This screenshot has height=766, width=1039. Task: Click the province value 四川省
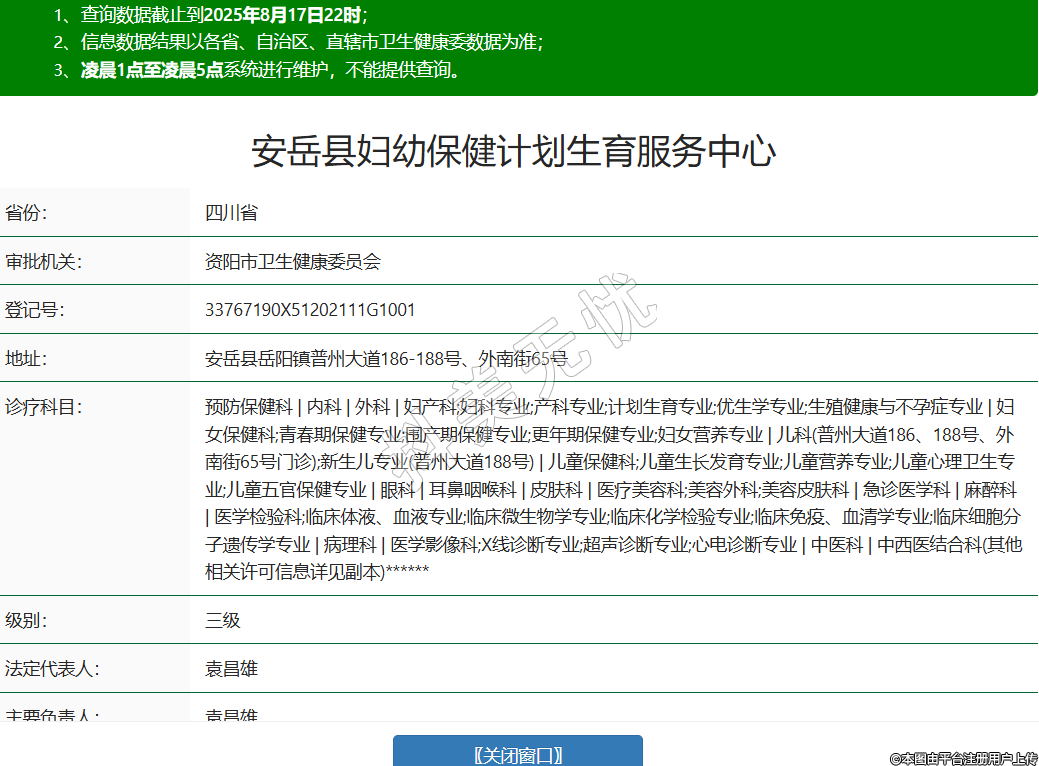pyautogui.click(x=231, y=213)
